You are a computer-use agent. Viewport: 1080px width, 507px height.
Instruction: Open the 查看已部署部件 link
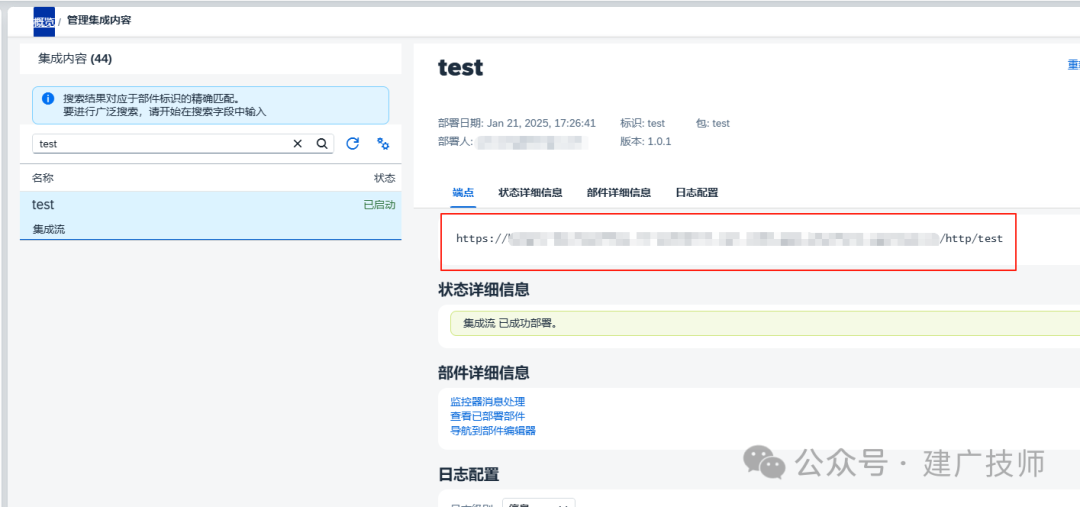[488, 416]
